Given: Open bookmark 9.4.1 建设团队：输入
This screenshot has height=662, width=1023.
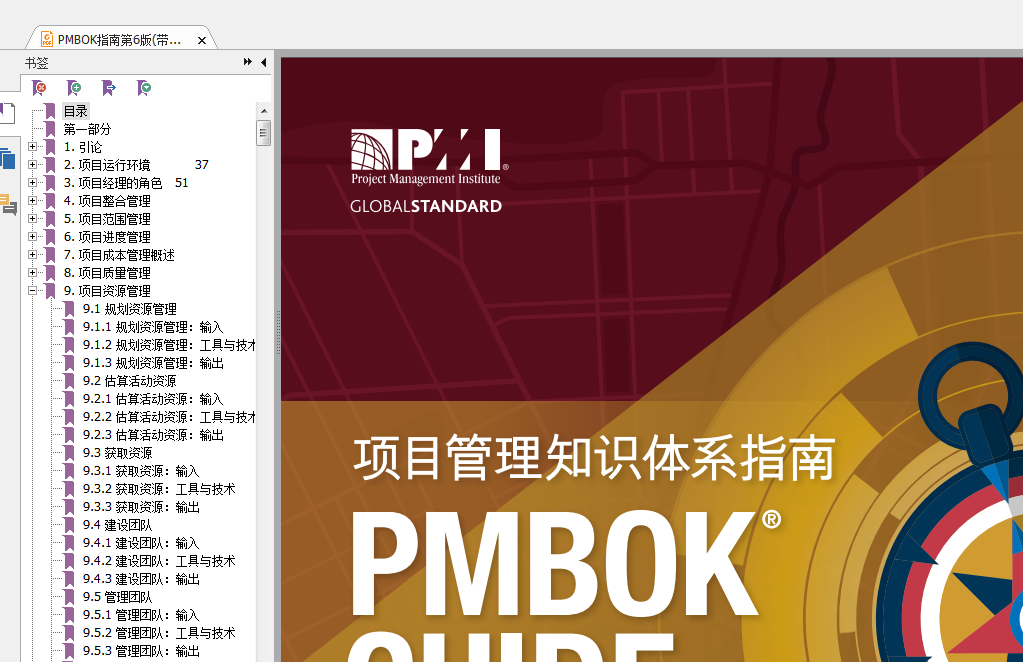Looking at the screenshot, I should [x=141, y=543].
